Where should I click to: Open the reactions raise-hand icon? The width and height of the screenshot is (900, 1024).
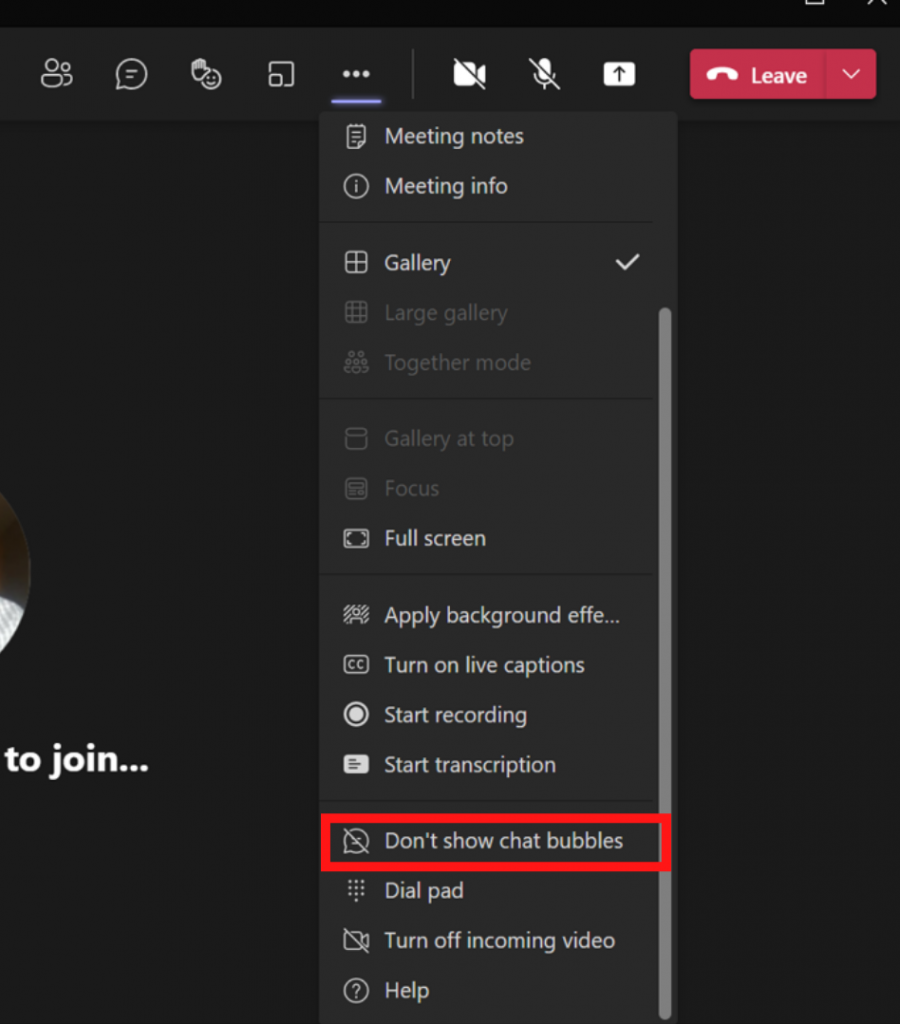(x=206, y=74)
